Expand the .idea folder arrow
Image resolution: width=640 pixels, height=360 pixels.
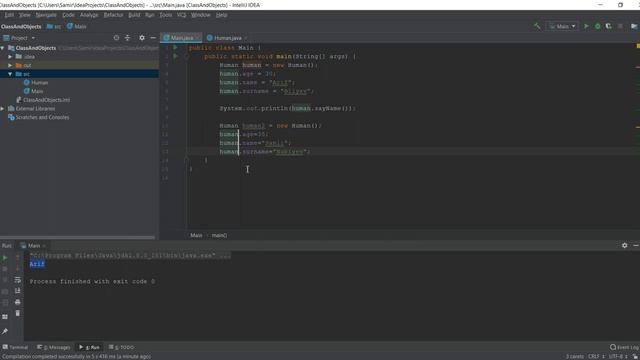(x=10, y=57)
